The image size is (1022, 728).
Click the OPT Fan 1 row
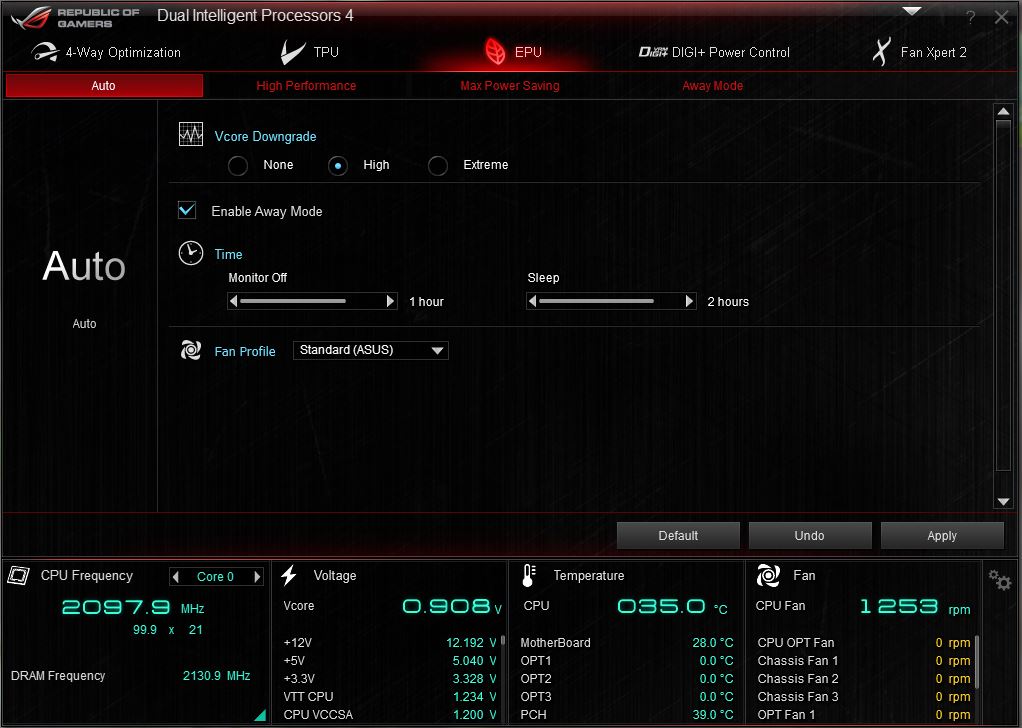click(x=864, y=715)
